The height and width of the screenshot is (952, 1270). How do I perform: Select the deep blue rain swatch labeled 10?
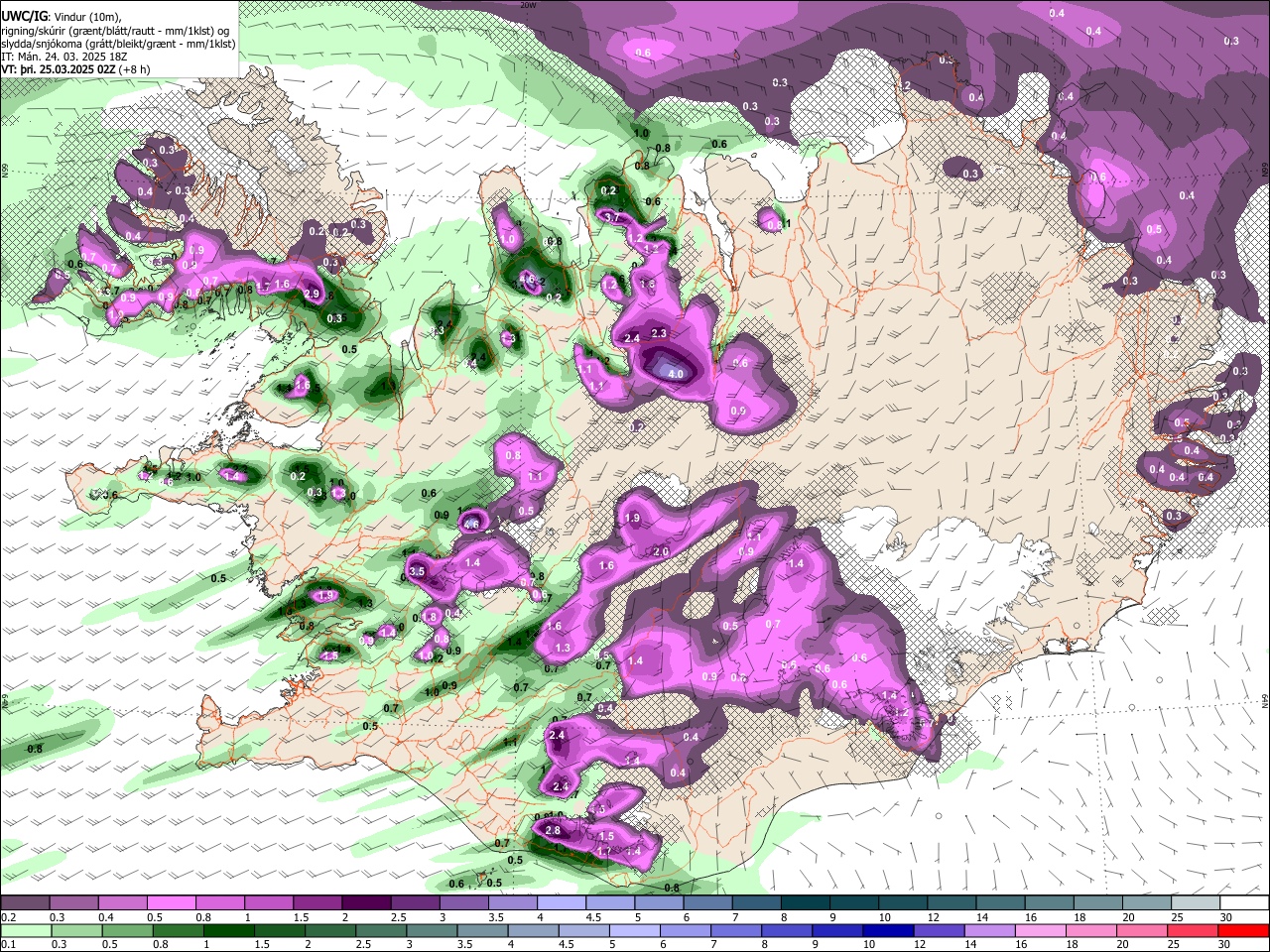889,931
